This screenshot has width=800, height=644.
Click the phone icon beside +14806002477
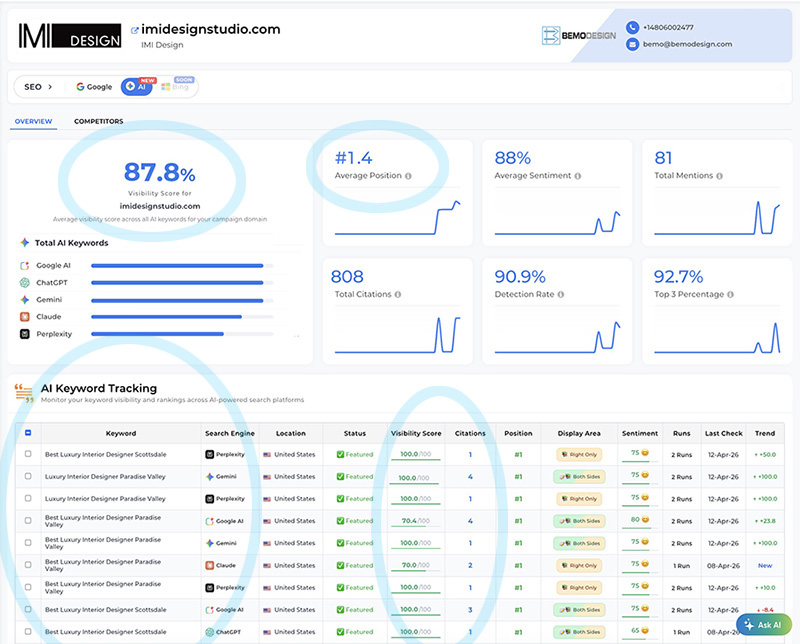[x=632, y=27]
